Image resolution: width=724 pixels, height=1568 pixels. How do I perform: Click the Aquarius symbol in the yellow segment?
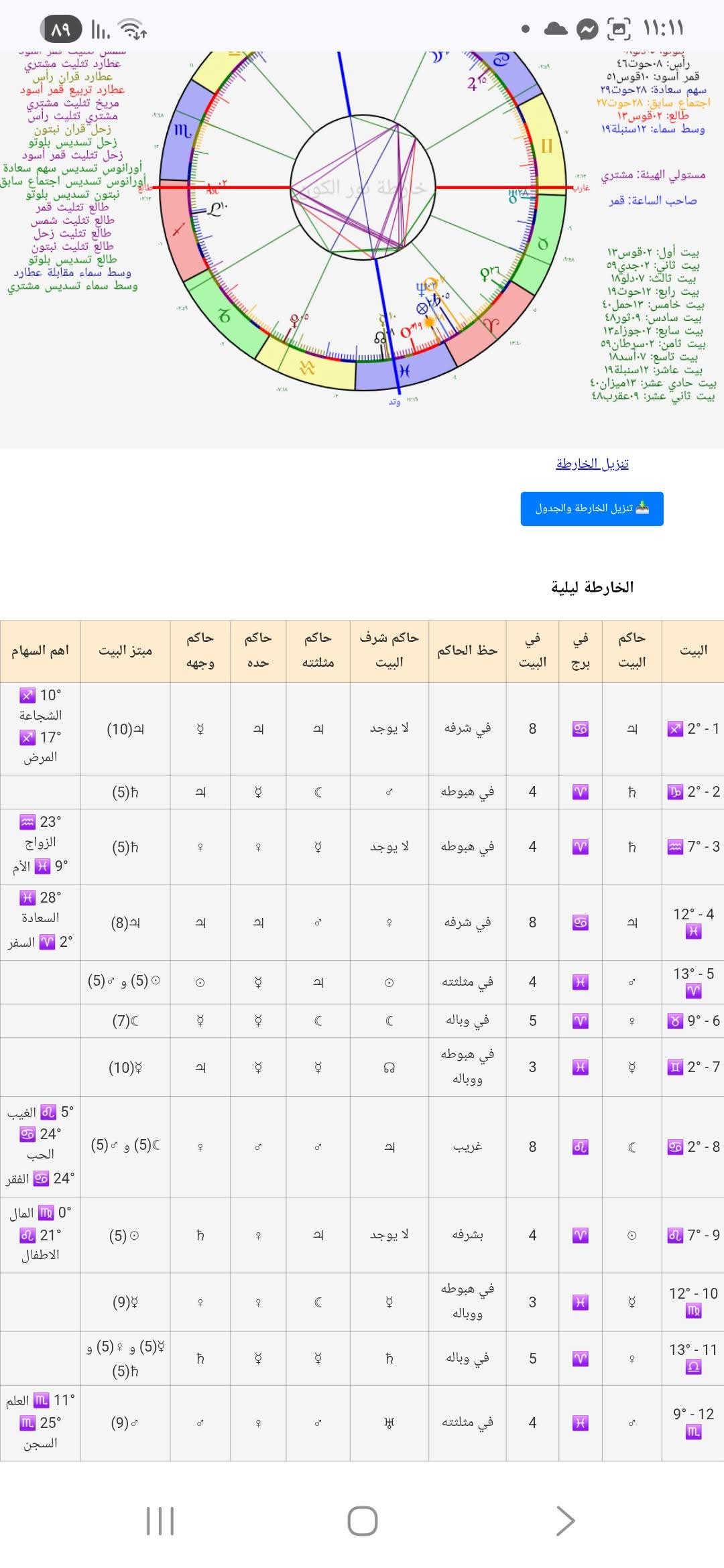pos(307,367)
